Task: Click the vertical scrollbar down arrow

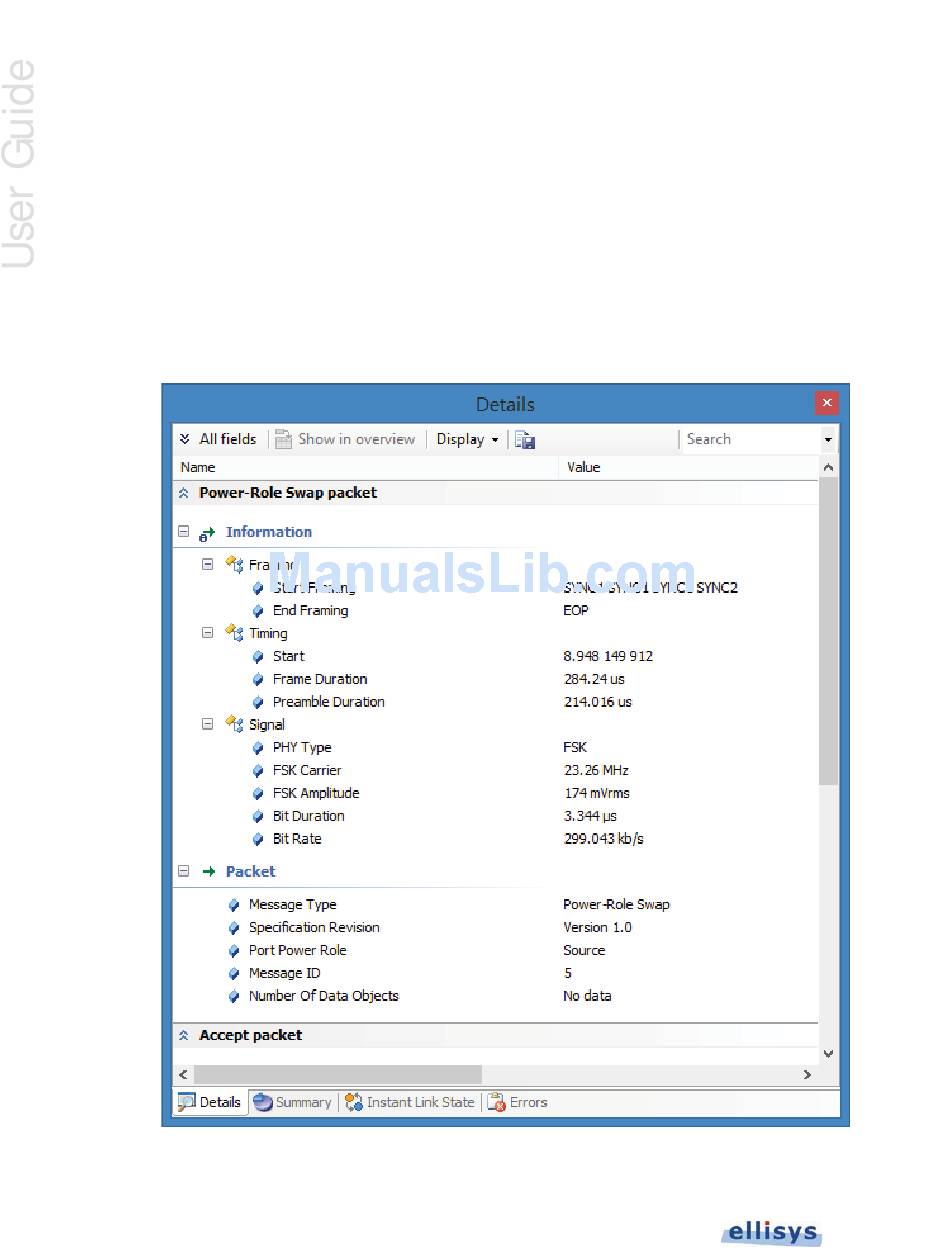Action: pos(828,1053)
